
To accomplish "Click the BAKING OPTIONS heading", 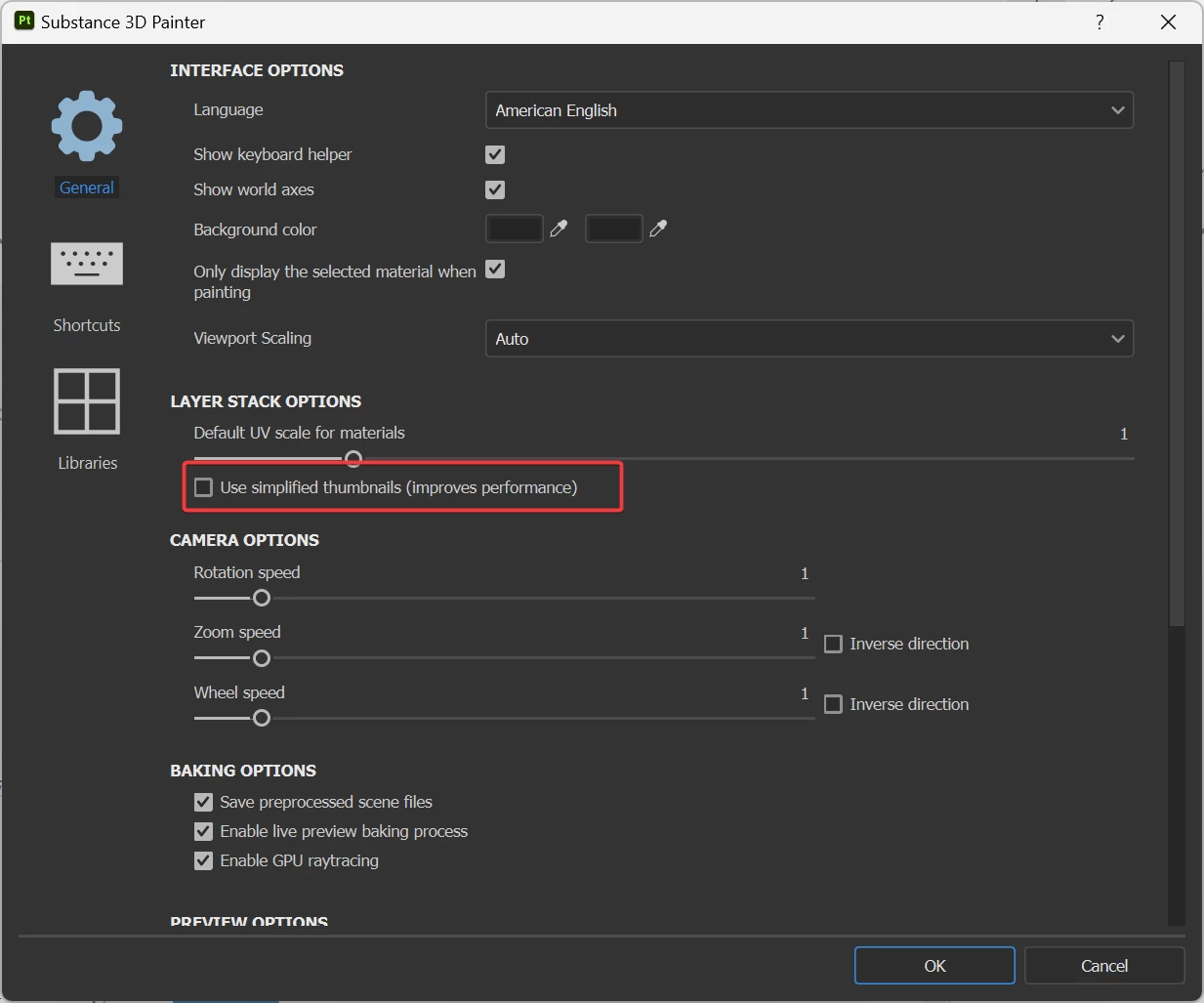I will click(243, 771).
